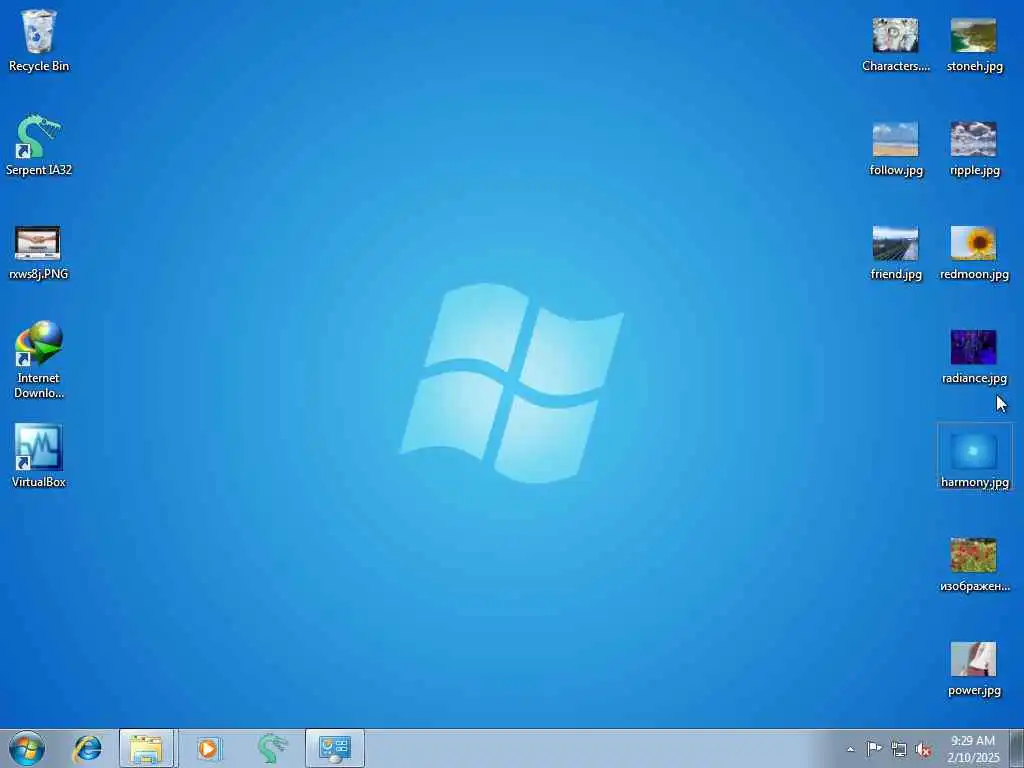Click the Show Desktop button
The image size is (1024, 768).
1017,748
